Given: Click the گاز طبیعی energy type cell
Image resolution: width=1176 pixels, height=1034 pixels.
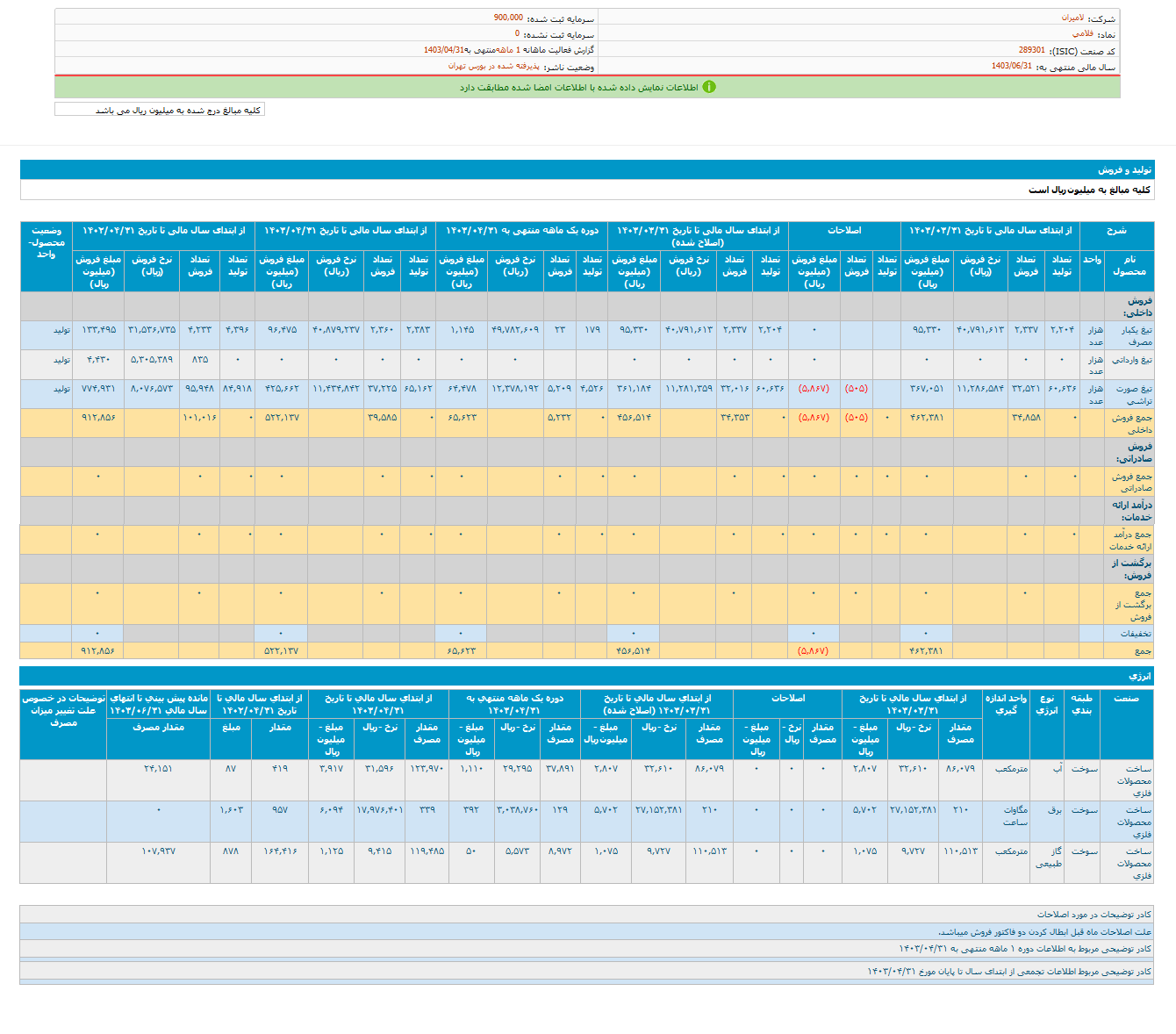Looking at the screenshot, I should [1048, 857].
